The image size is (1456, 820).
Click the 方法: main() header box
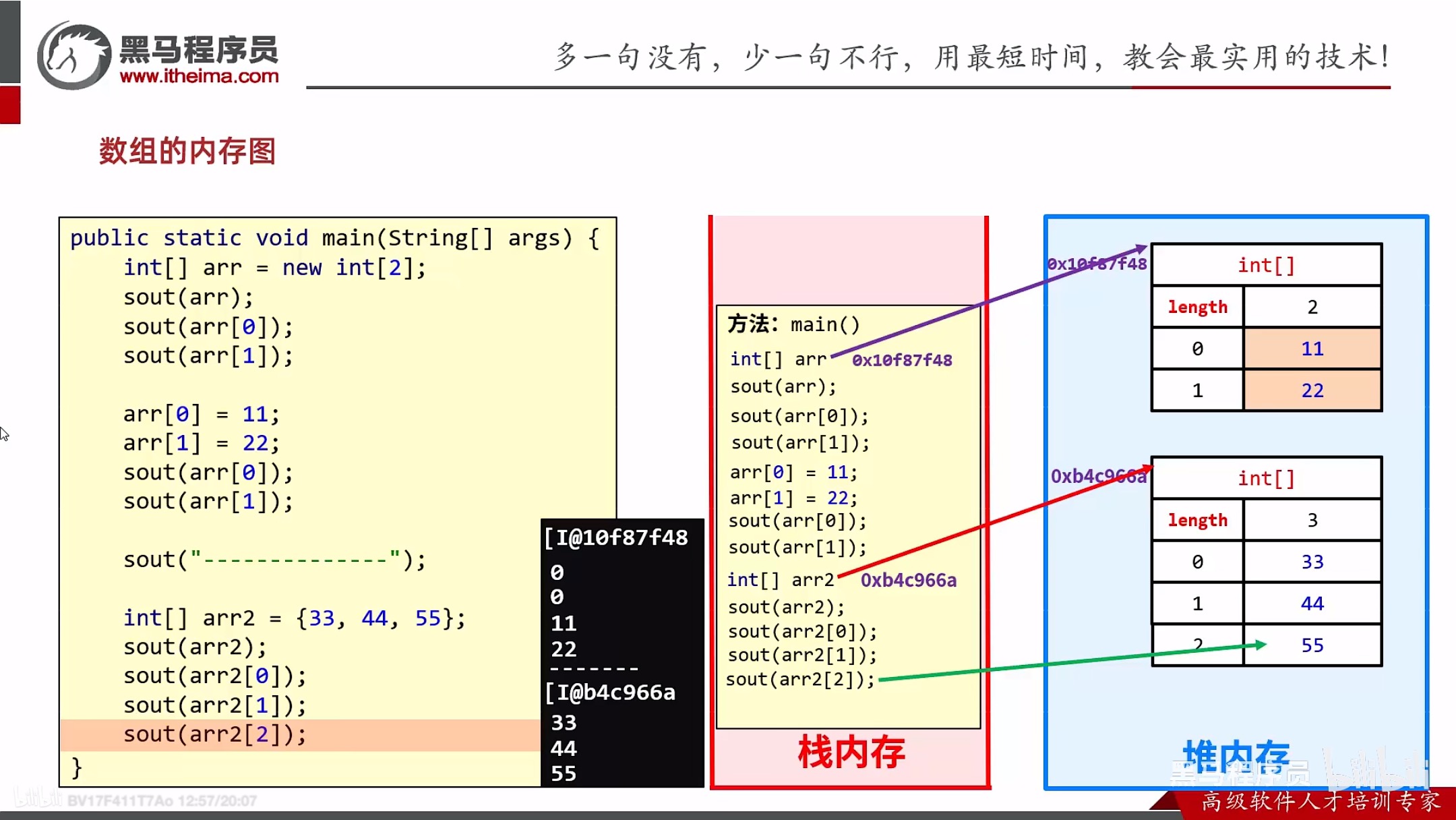(792, 324)
